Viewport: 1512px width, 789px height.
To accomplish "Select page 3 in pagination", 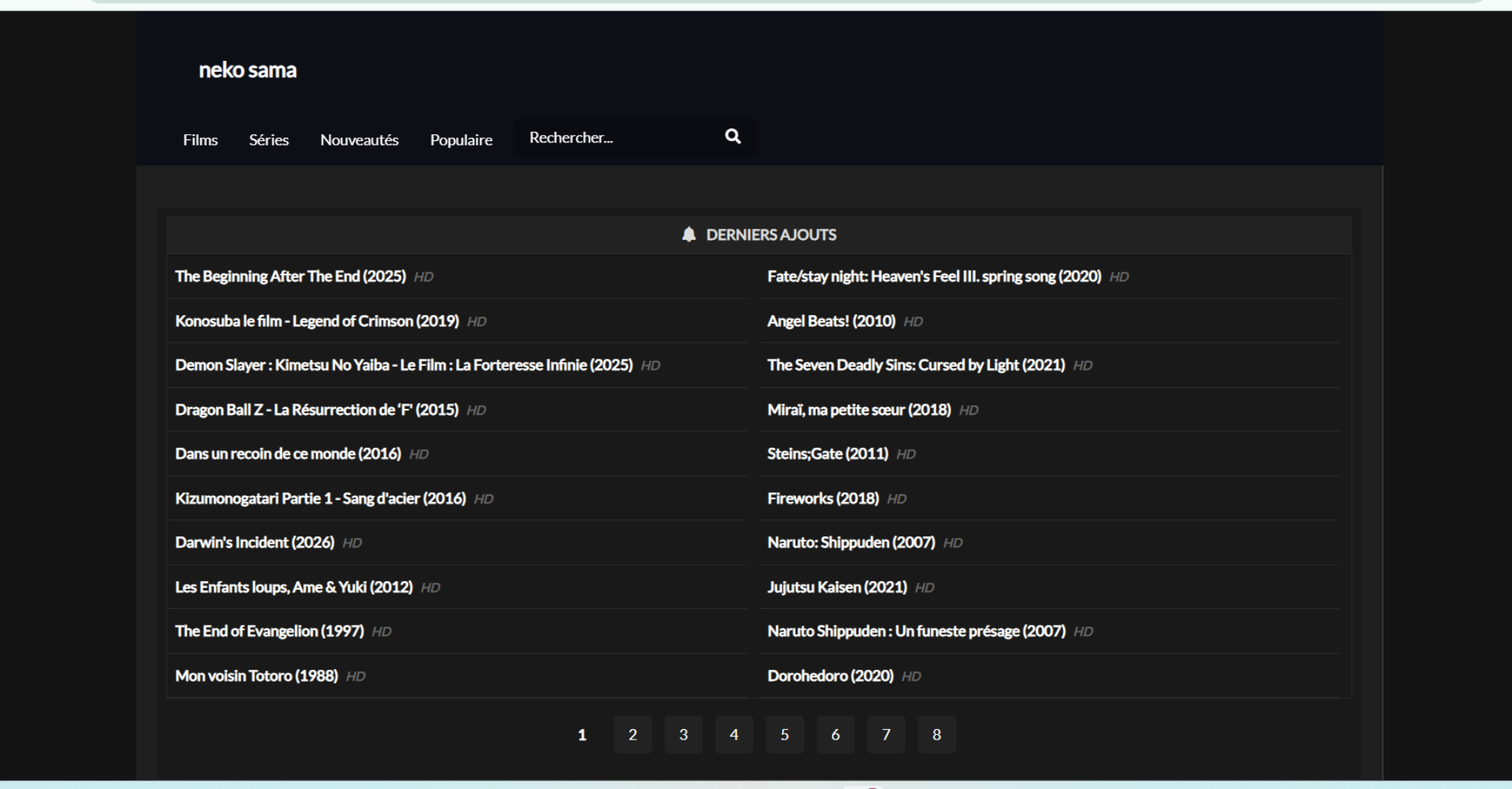I will [683, 735].
